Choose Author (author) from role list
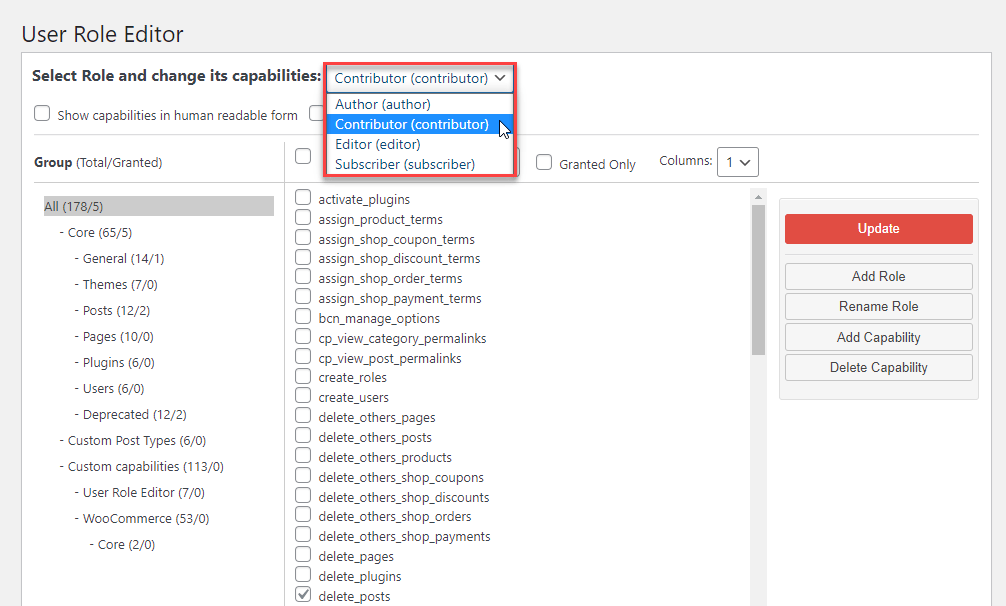The image size is (1006, 606). (x=420, y=104)
